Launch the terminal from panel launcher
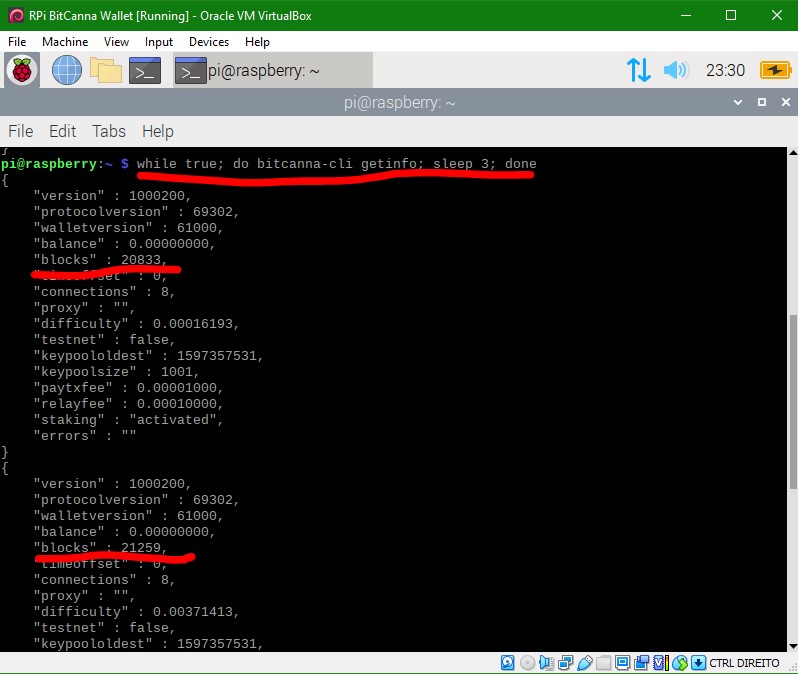 click(x=145, y=70)
